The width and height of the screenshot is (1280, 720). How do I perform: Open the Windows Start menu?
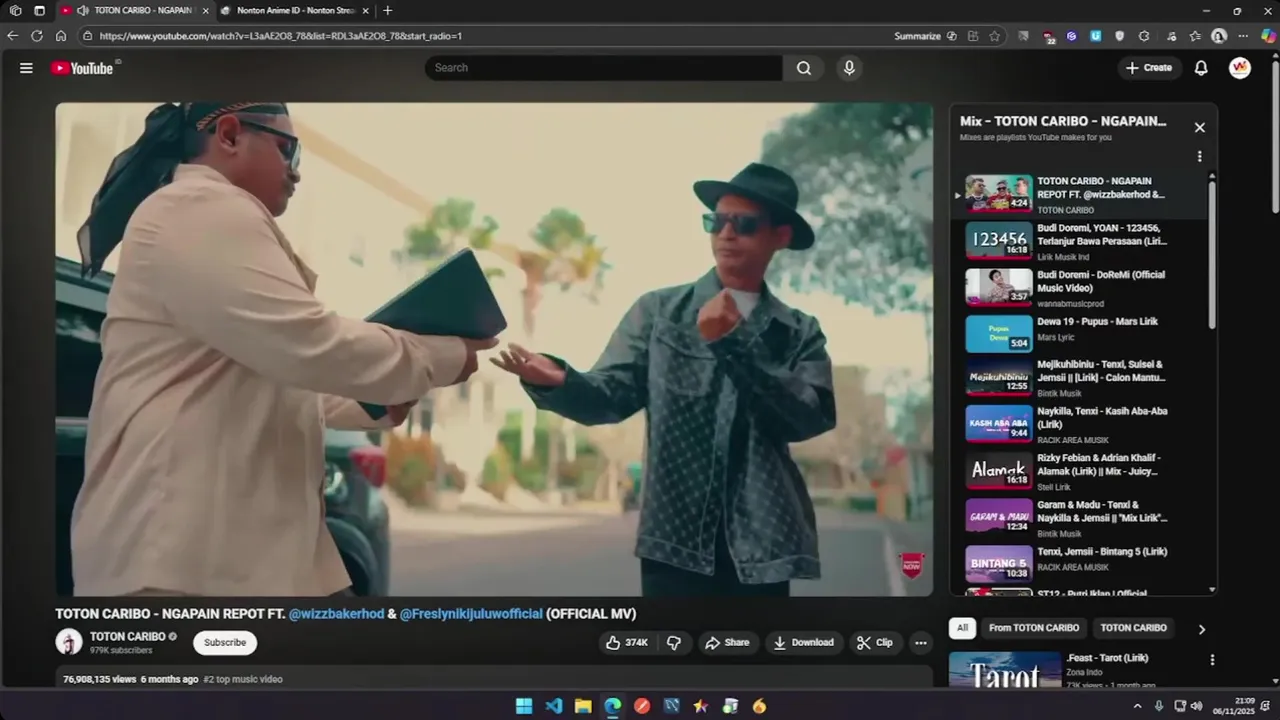(524, 706)
